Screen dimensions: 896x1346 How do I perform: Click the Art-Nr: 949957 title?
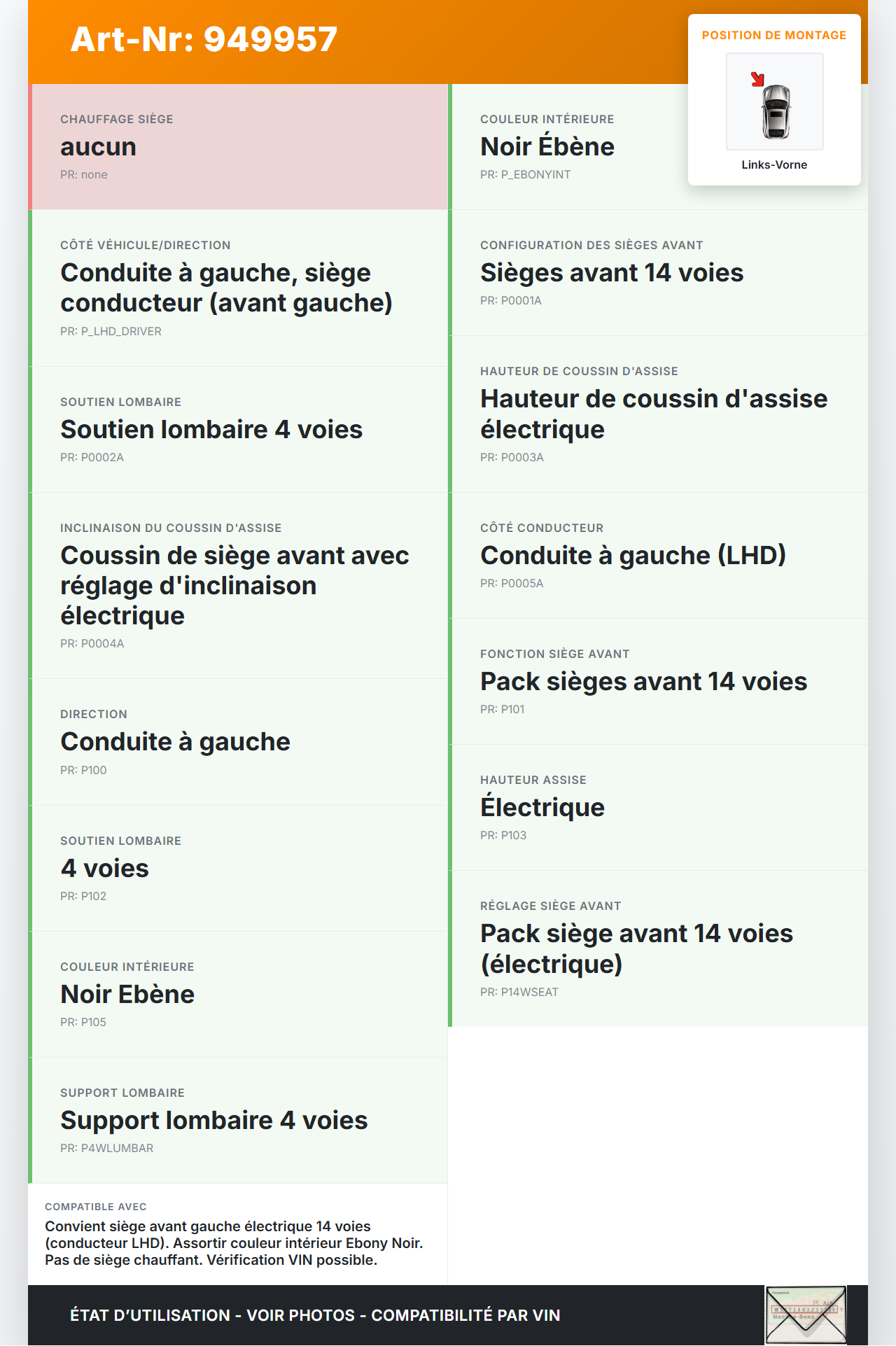204,39
